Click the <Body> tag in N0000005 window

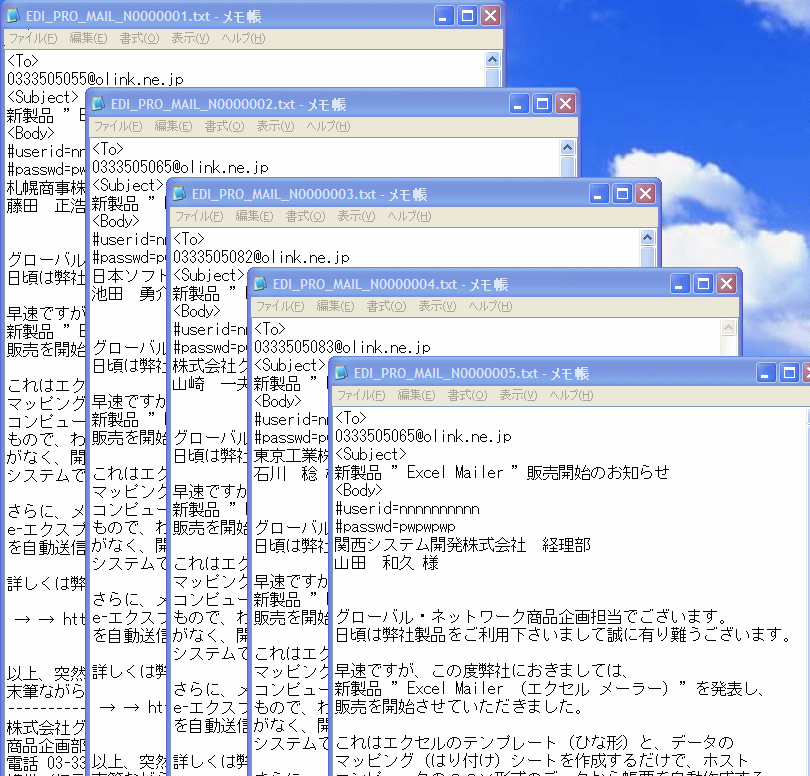click(x=359, y=490)
